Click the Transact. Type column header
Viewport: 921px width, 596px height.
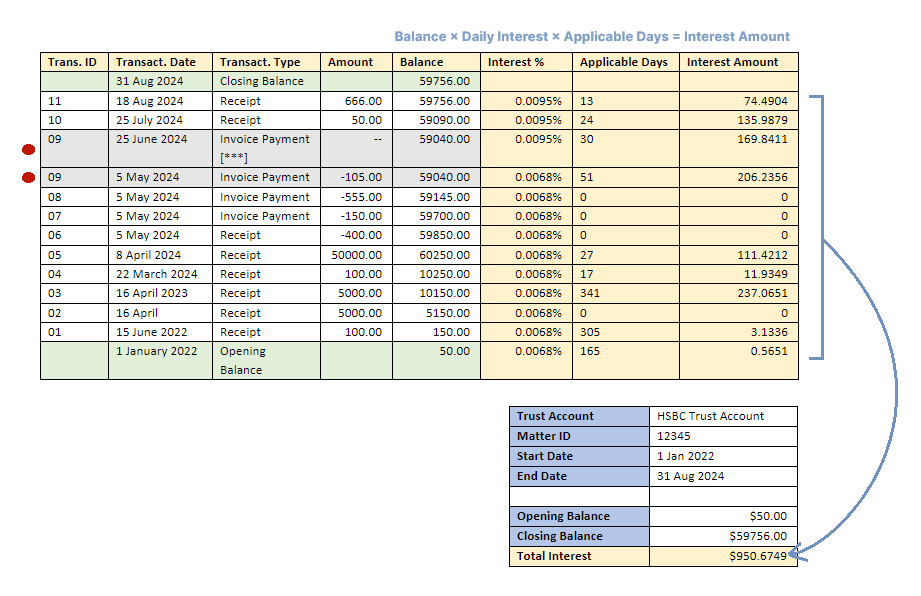click(x=267, y=62)
